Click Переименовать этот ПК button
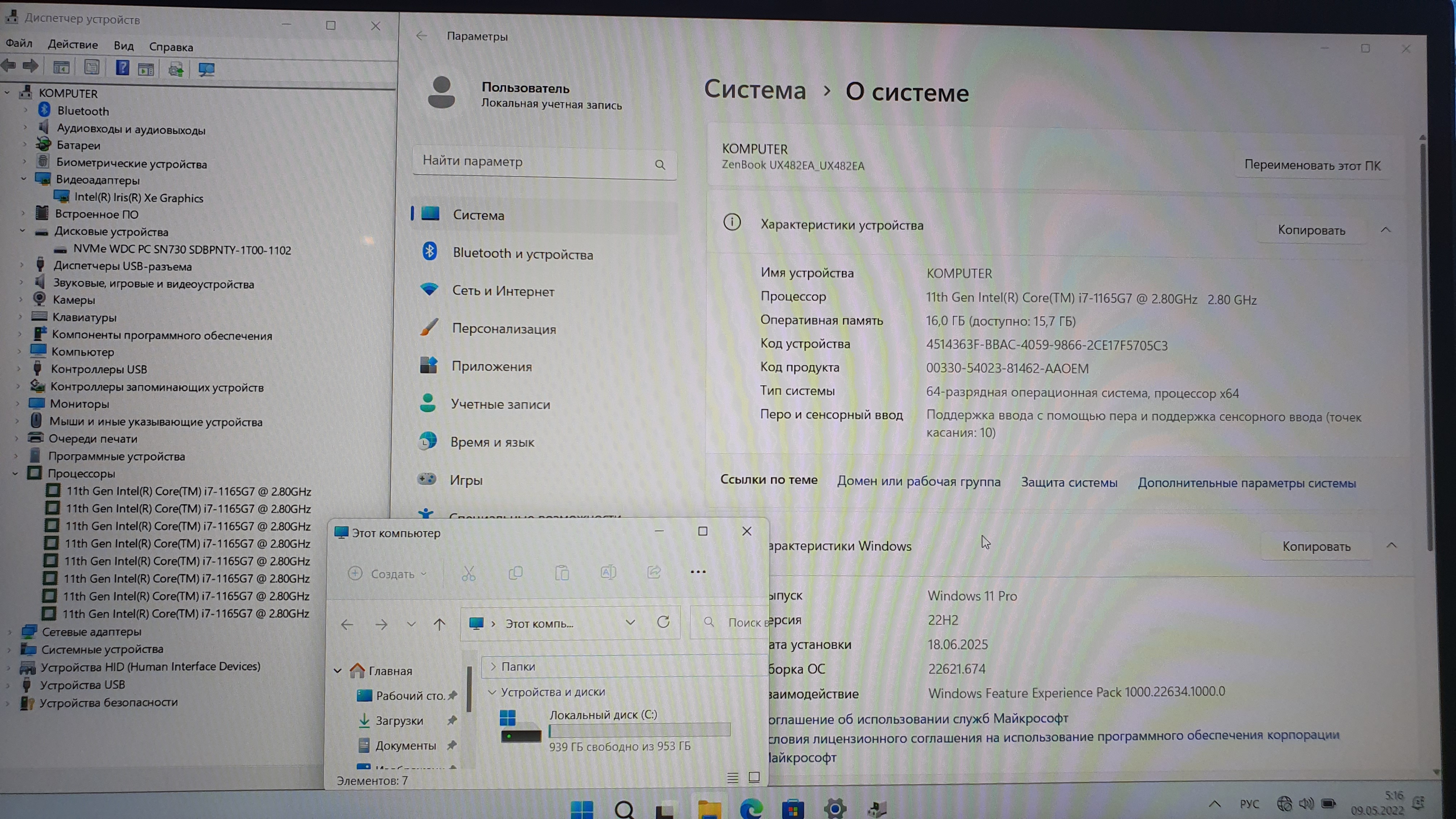This screenshot has height=819, width=1456. click(x=1312, y=166)
